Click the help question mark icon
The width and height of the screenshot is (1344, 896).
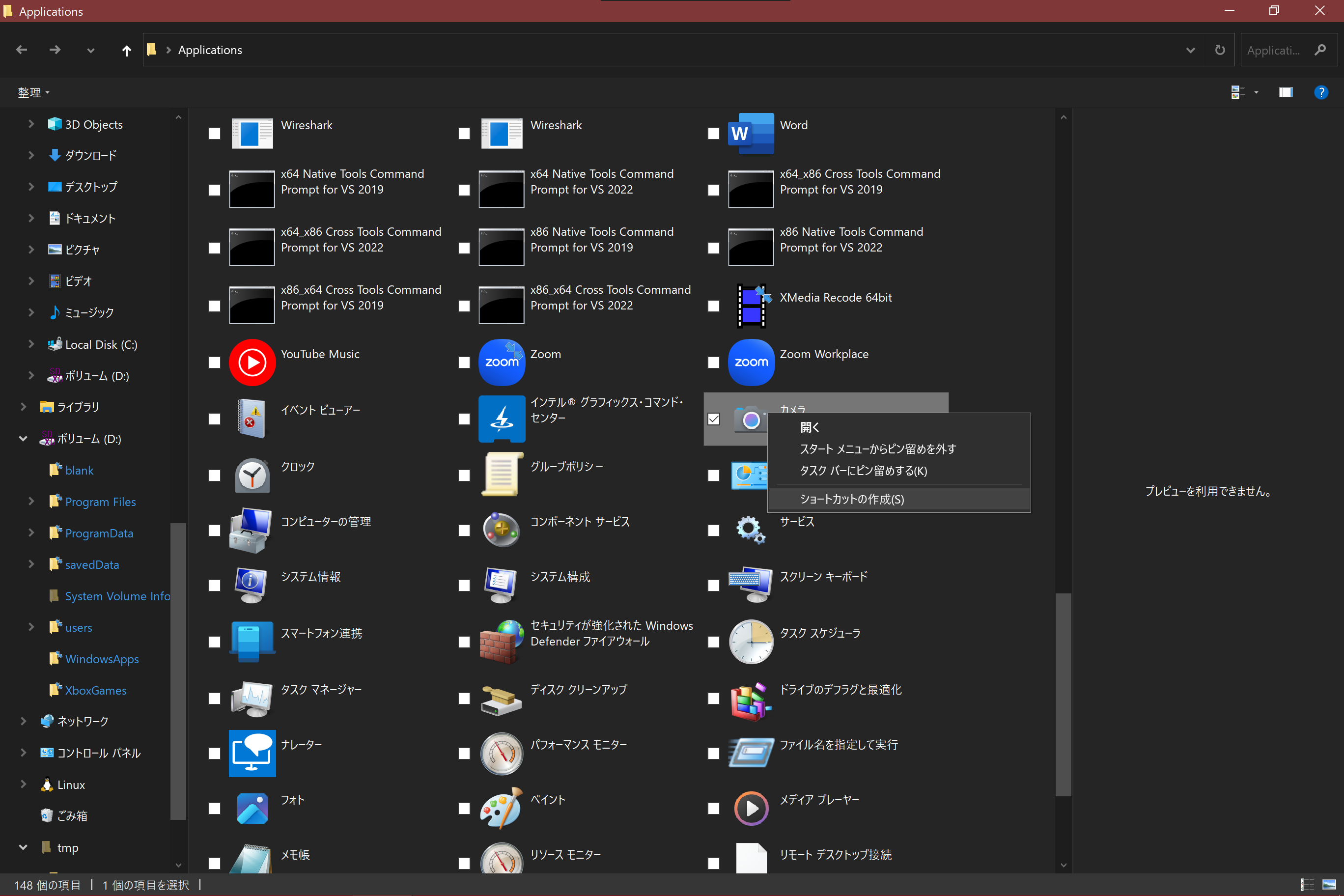click(1320, 92)
